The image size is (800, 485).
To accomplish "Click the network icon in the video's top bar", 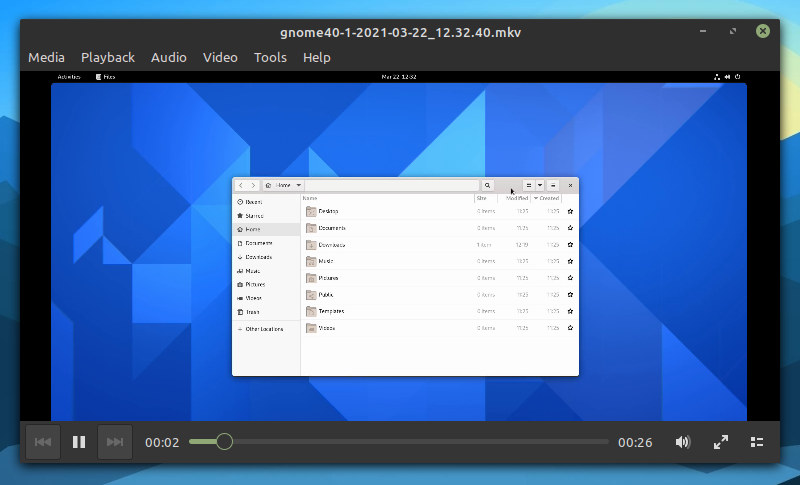I will pyautogui.click(x=717, y=77).
